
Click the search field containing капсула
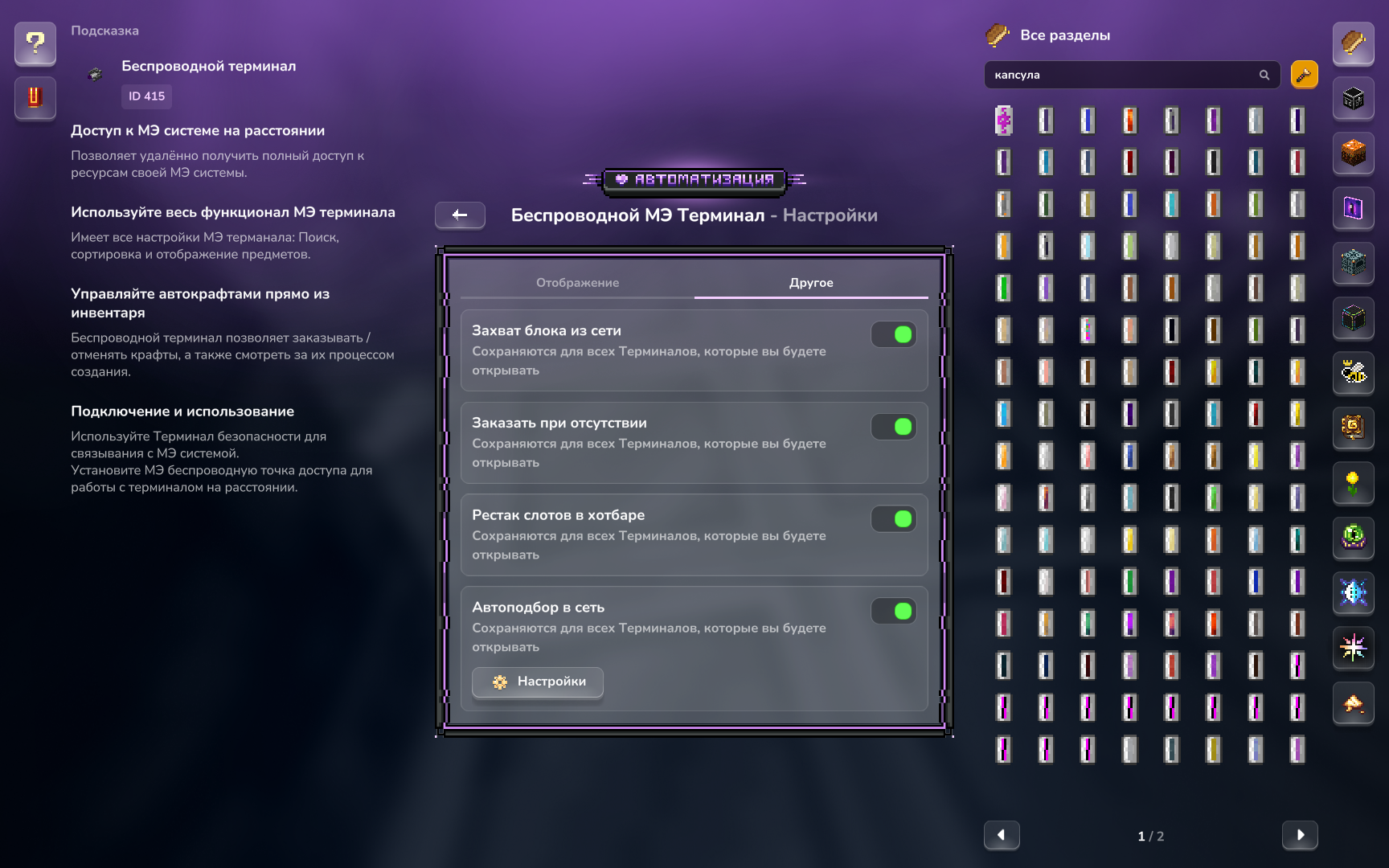1132,75
